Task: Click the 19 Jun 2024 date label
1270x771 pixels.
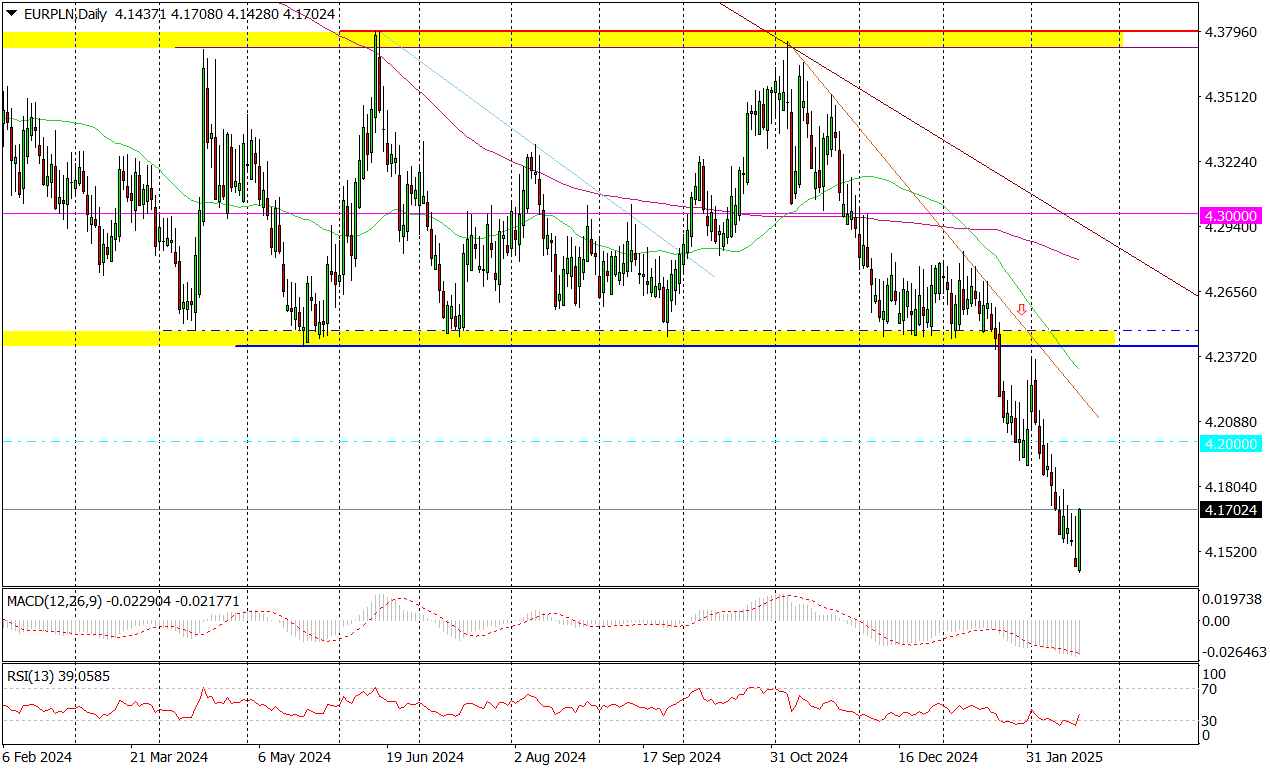Action: [425, 758]
